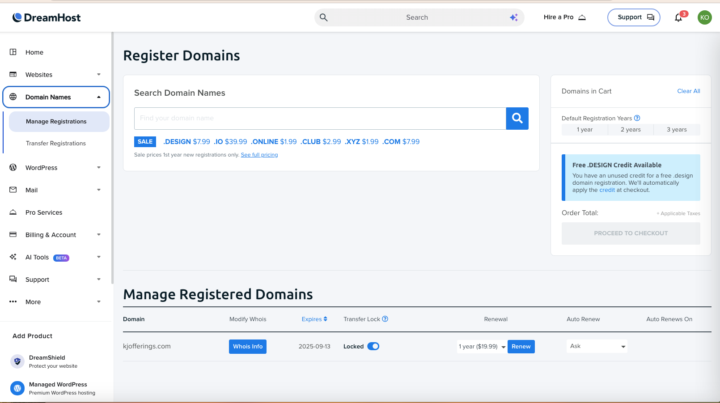Image resolution: width=720 pixels, height=403 pixels.
Task: Click the Renew button for kjofferings.com
Action: 521,347
